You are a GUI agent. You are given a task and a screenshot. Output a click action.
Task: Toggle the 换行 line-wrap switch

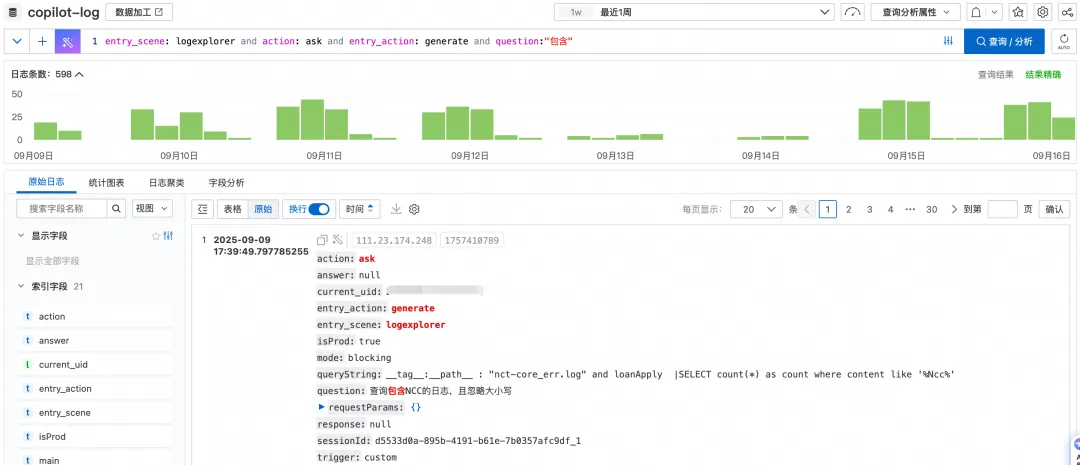point(318,209)
